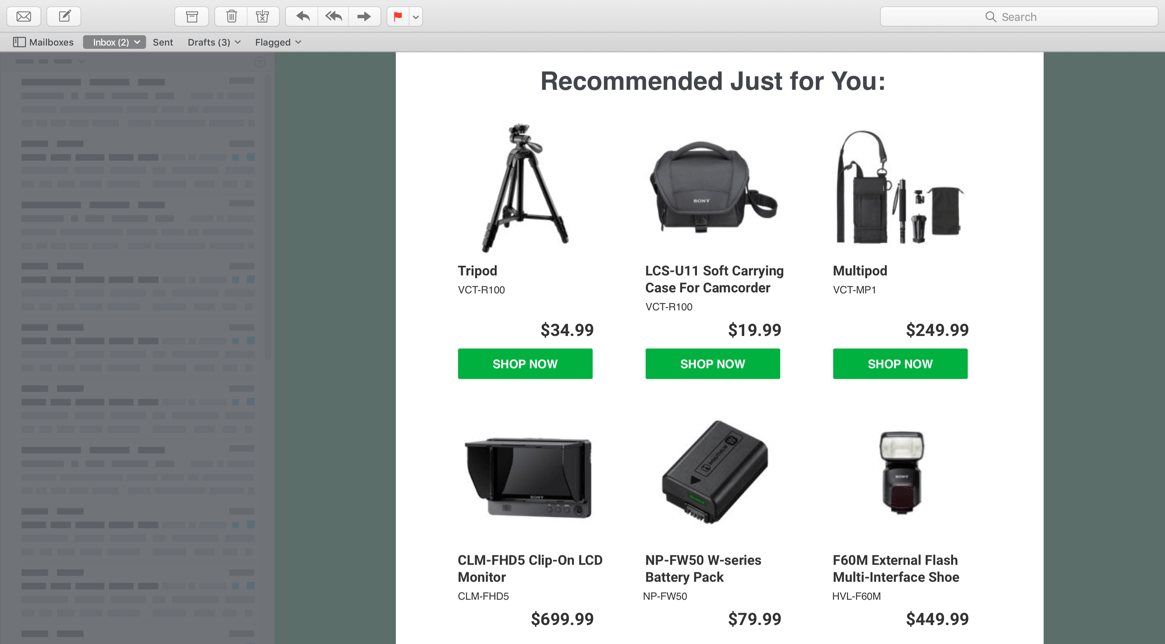
Task: Click the Sony carrying case image
Action: tap(713, 188)
